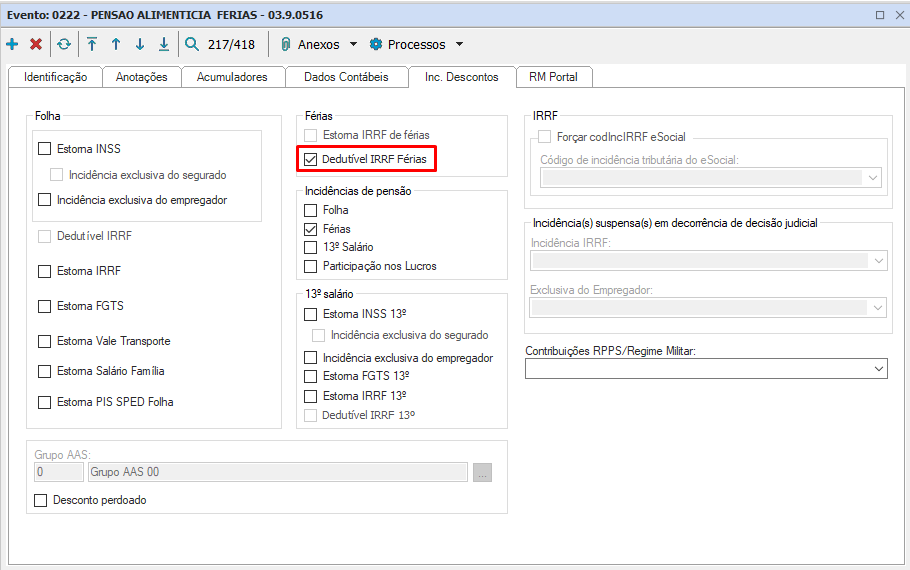910x570 pixels.
Task: Open Incidência IRRF dropdown
Action: [x=709, y=261]
